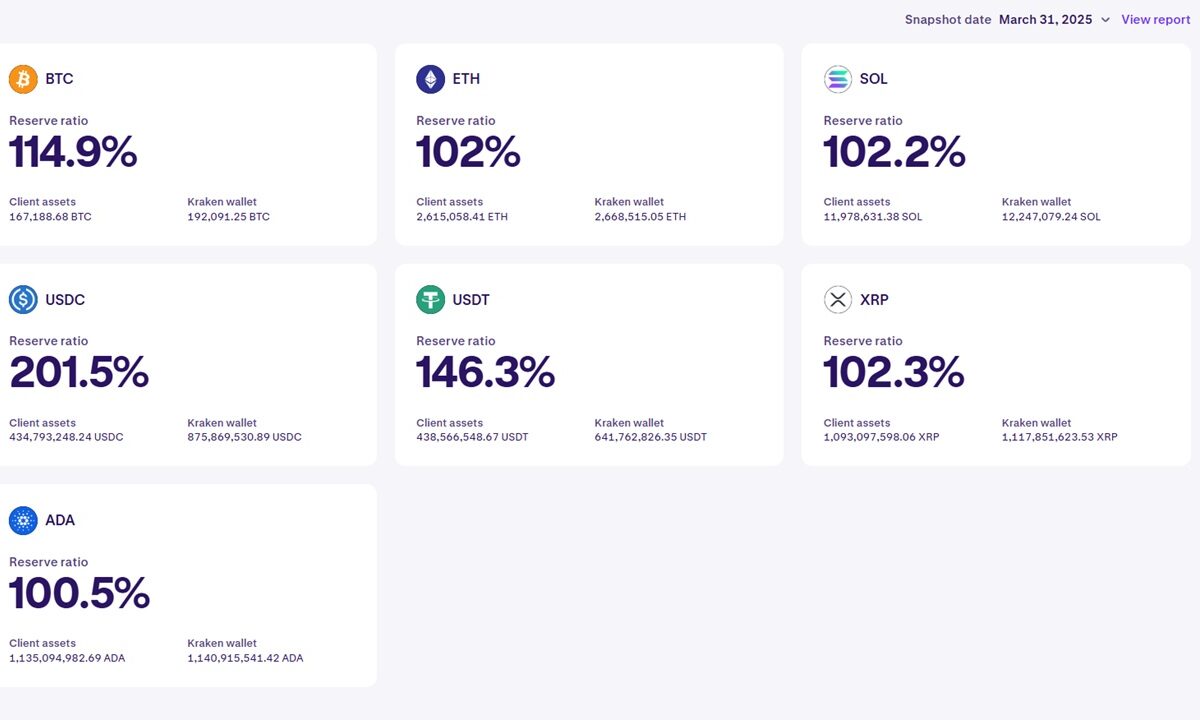Click the SOL card title

(873, 79)
